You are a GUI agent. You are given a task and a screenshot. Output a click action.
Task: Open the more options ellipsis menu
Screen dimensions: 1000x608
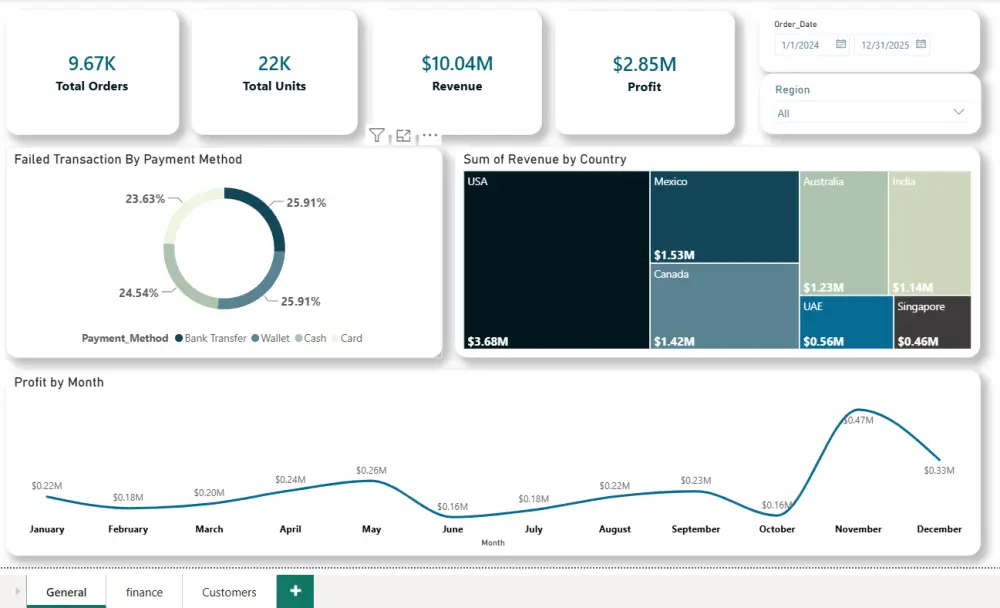(430, 135)
